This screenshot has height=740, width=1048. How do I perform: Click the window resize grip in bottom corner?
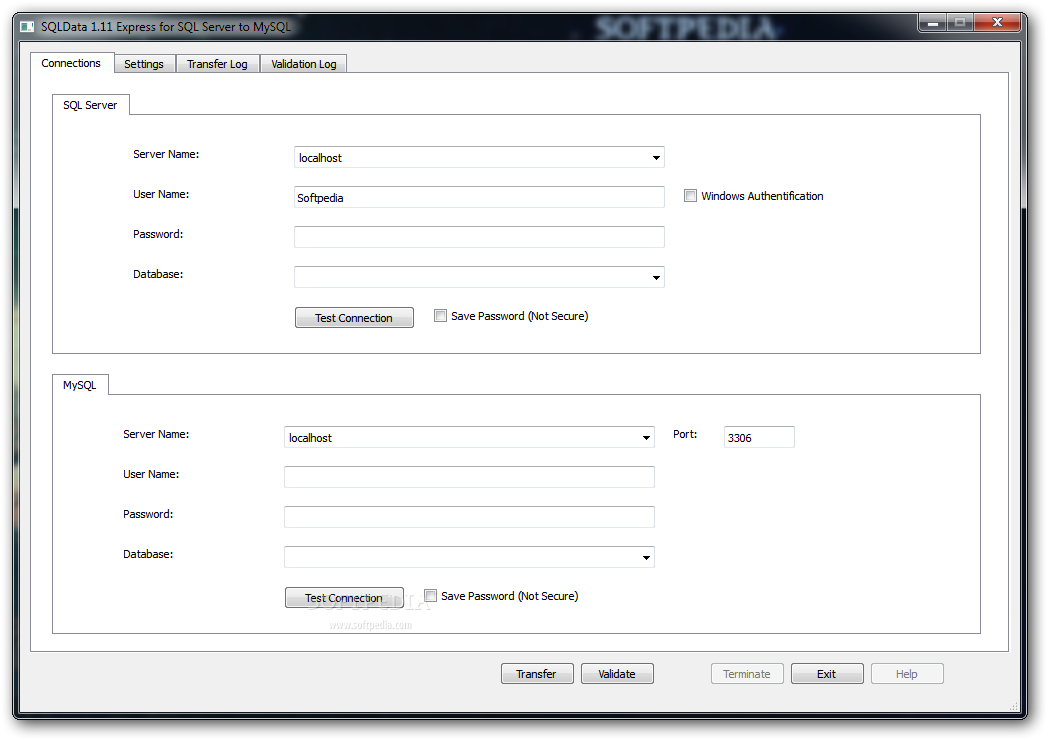1013,706
